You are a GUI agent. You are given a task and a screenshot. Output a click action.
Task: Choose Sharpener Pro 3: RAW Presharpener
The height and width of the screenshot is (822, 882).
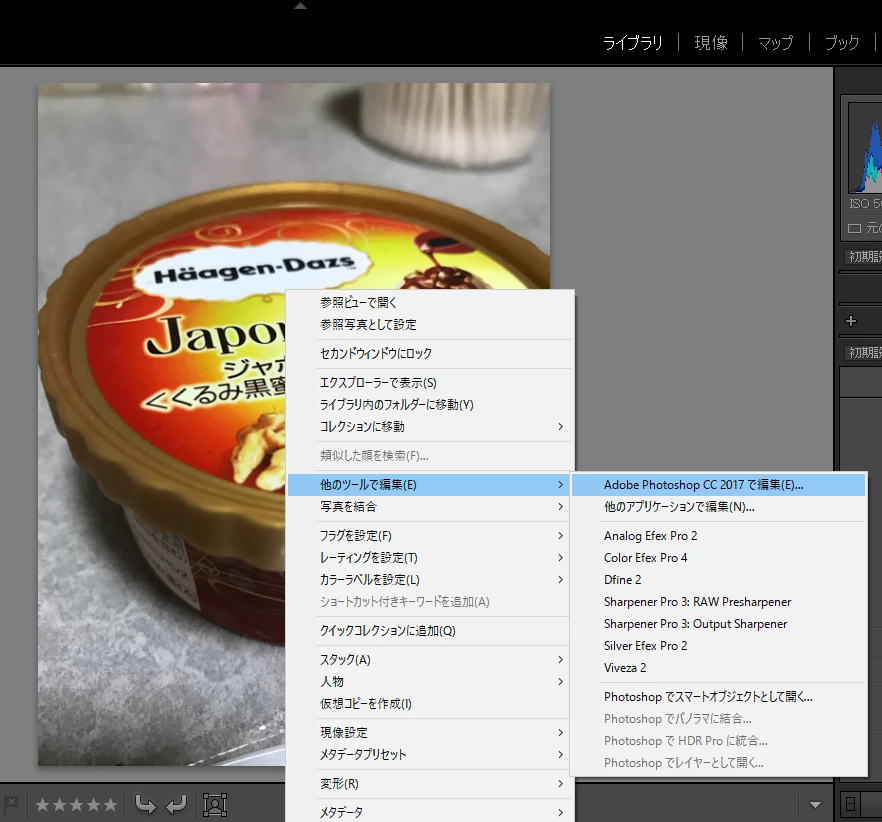pyautogui.click(x=718, y=601)
